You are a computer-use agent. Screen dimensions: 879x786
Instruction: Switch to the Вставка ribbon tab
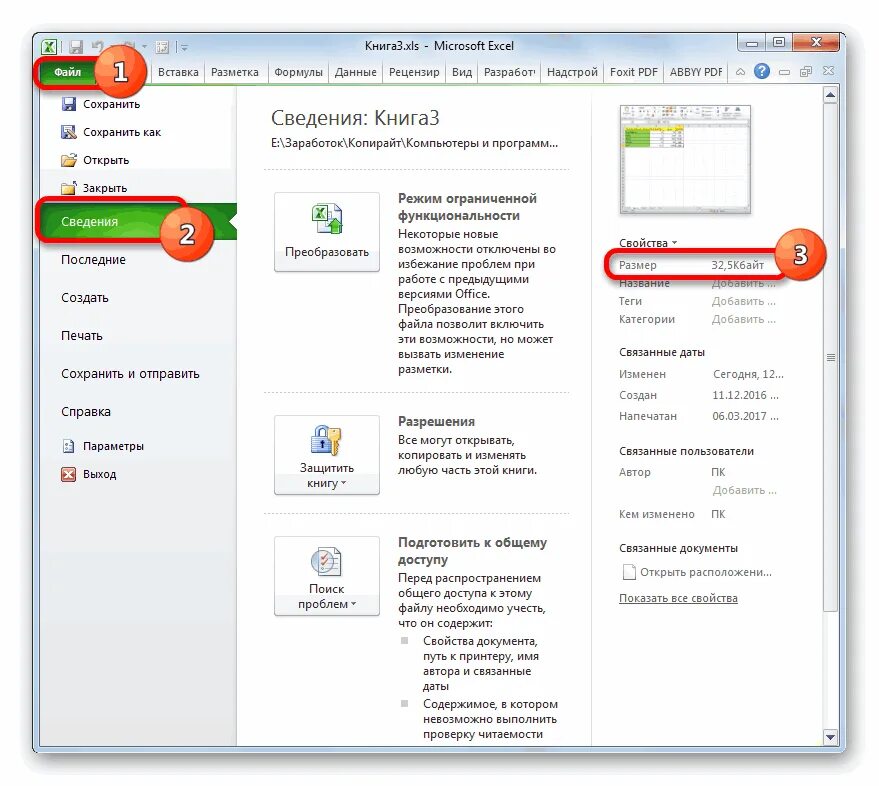coord(178,72)
